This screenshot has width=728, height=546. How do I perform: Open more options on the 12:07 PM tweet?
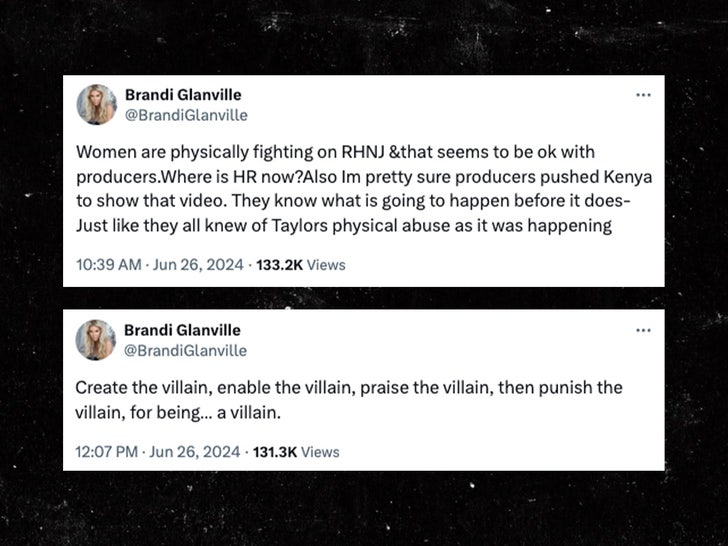point(643,330)
